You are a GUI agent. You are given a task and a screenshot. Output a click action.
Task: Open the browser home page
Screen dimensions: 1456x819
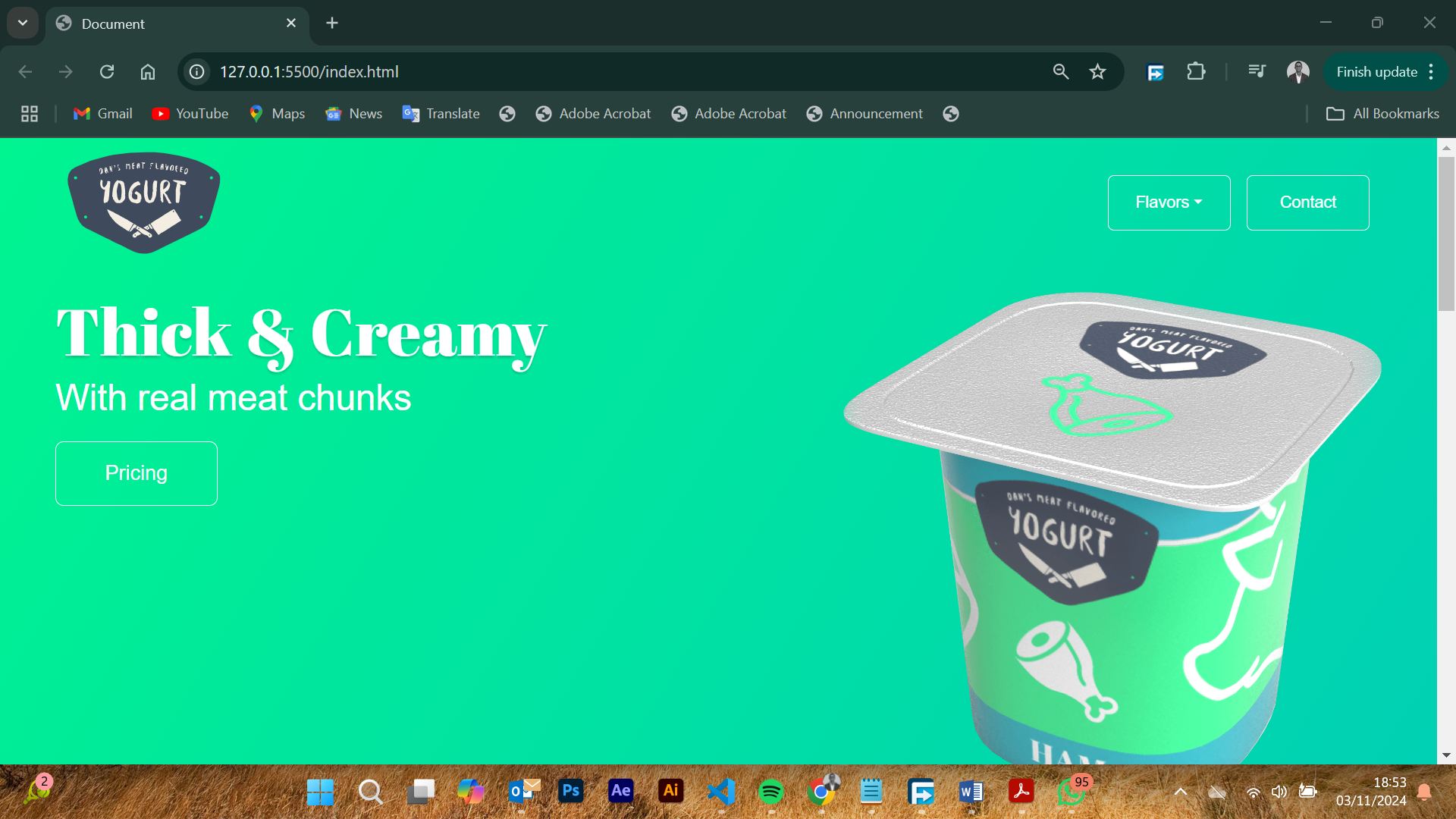point(148,72)
